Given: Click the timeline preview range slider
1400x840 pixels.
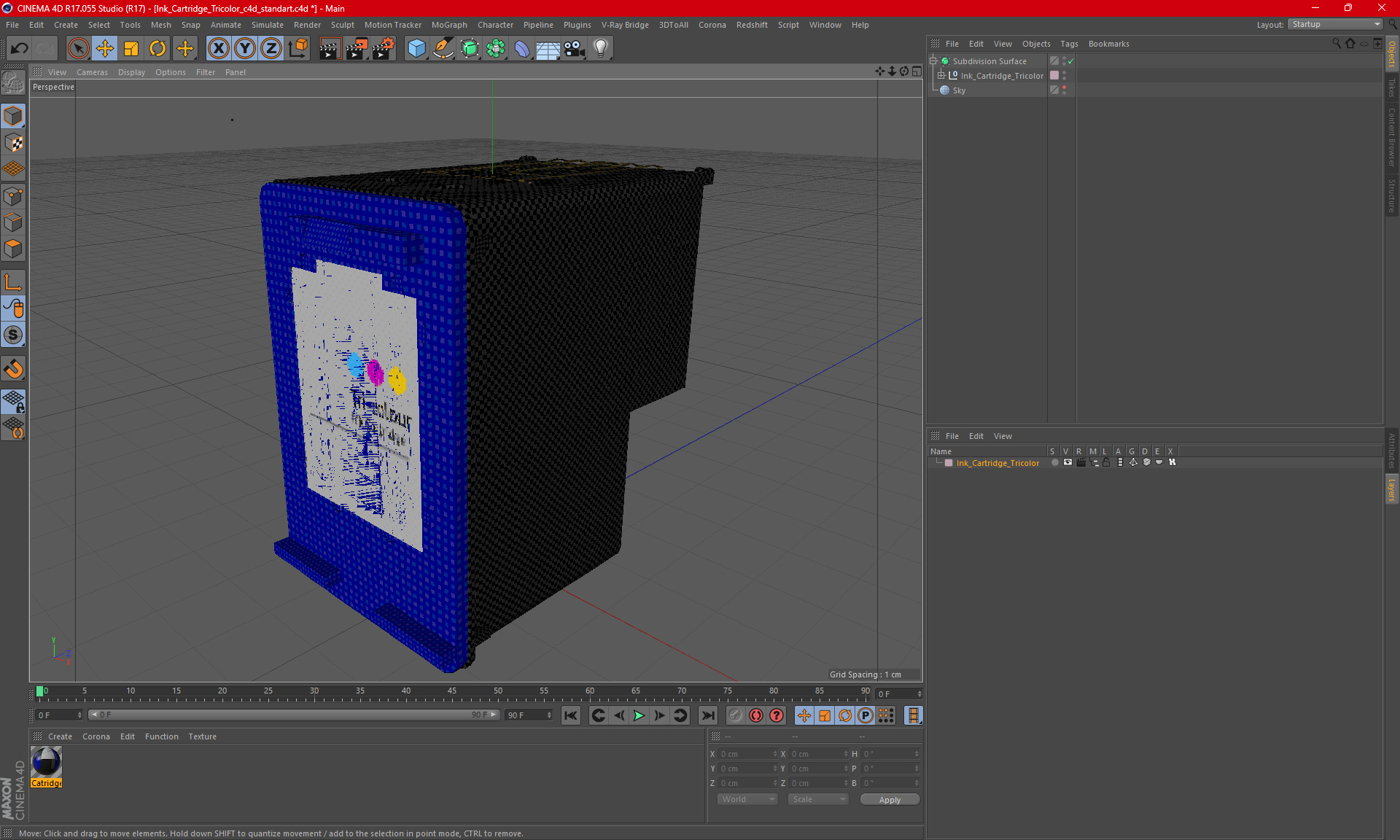Looking at the screenshot, I should [293, 715].
